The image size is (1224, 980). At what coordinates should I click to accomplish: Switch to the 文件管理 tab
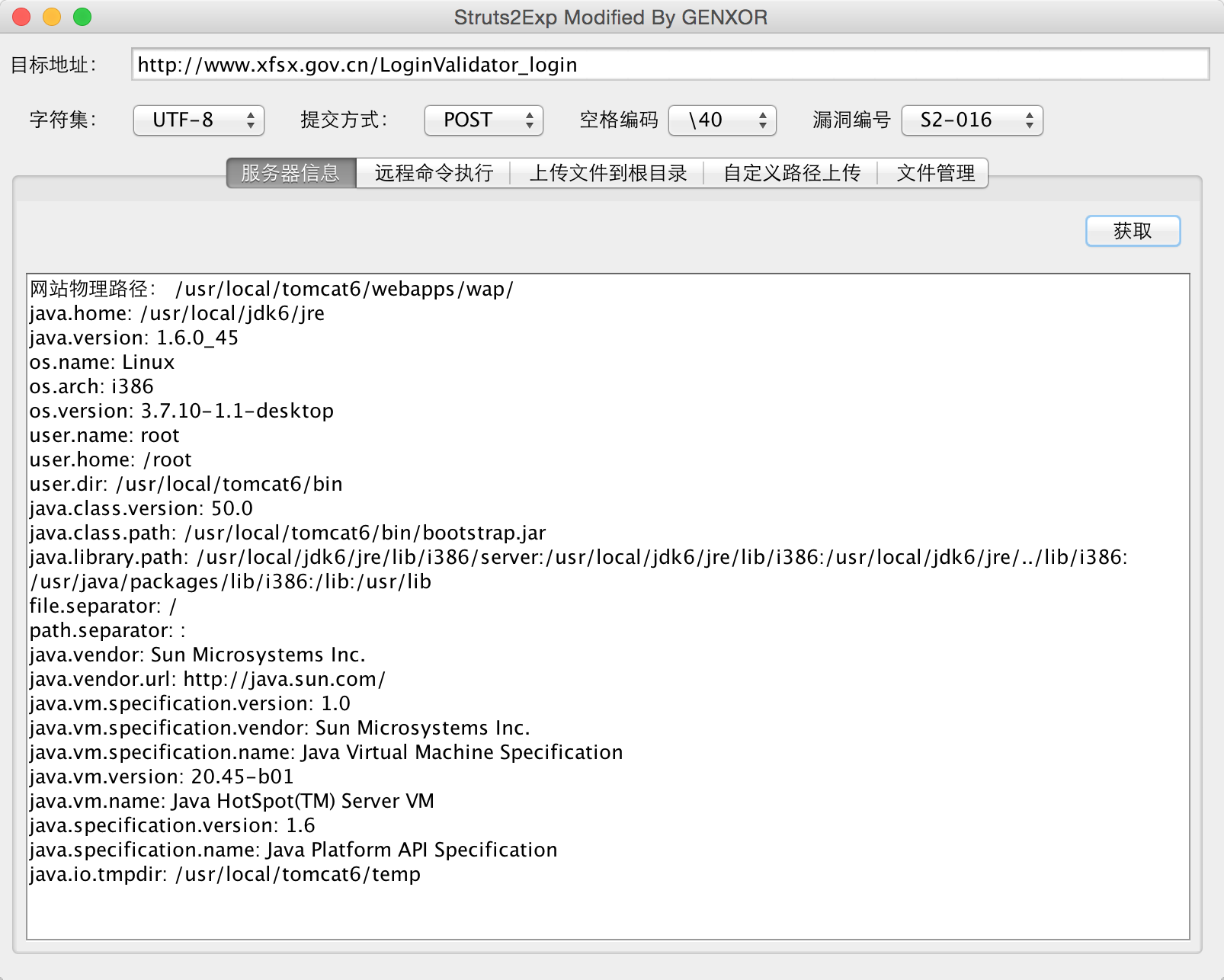pos(935,173)
